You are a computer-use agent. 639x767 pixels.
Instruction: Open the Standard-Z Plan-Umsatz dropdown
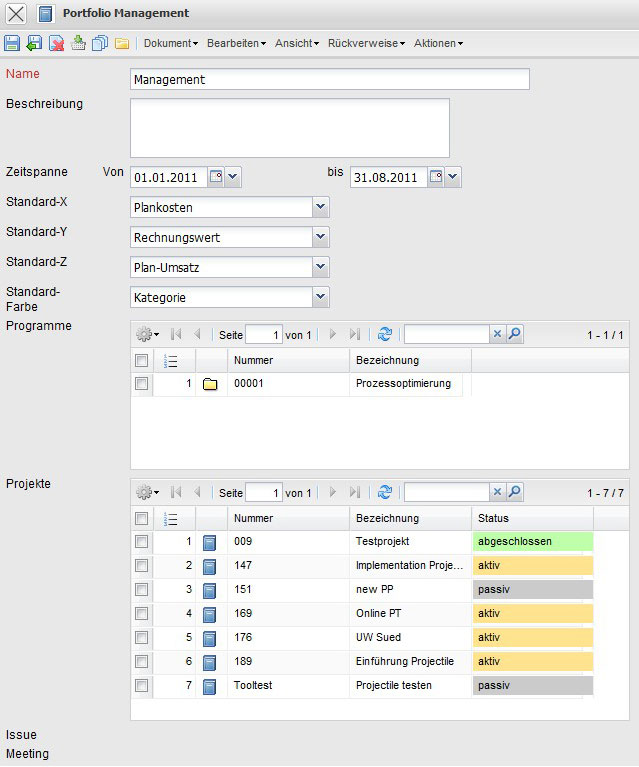(x=320, y=267)
